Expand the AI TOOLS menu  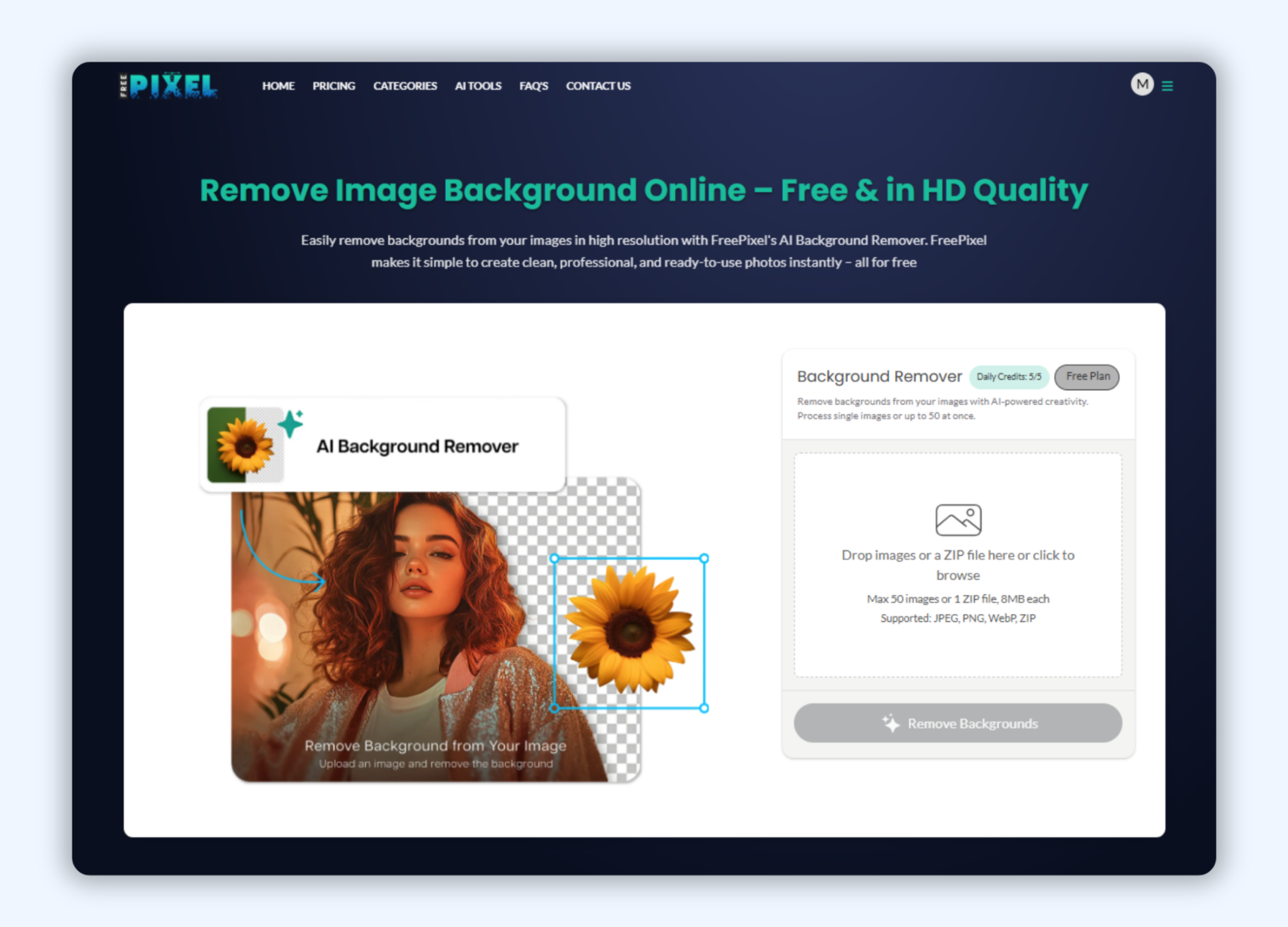click(x=478, y=87)
